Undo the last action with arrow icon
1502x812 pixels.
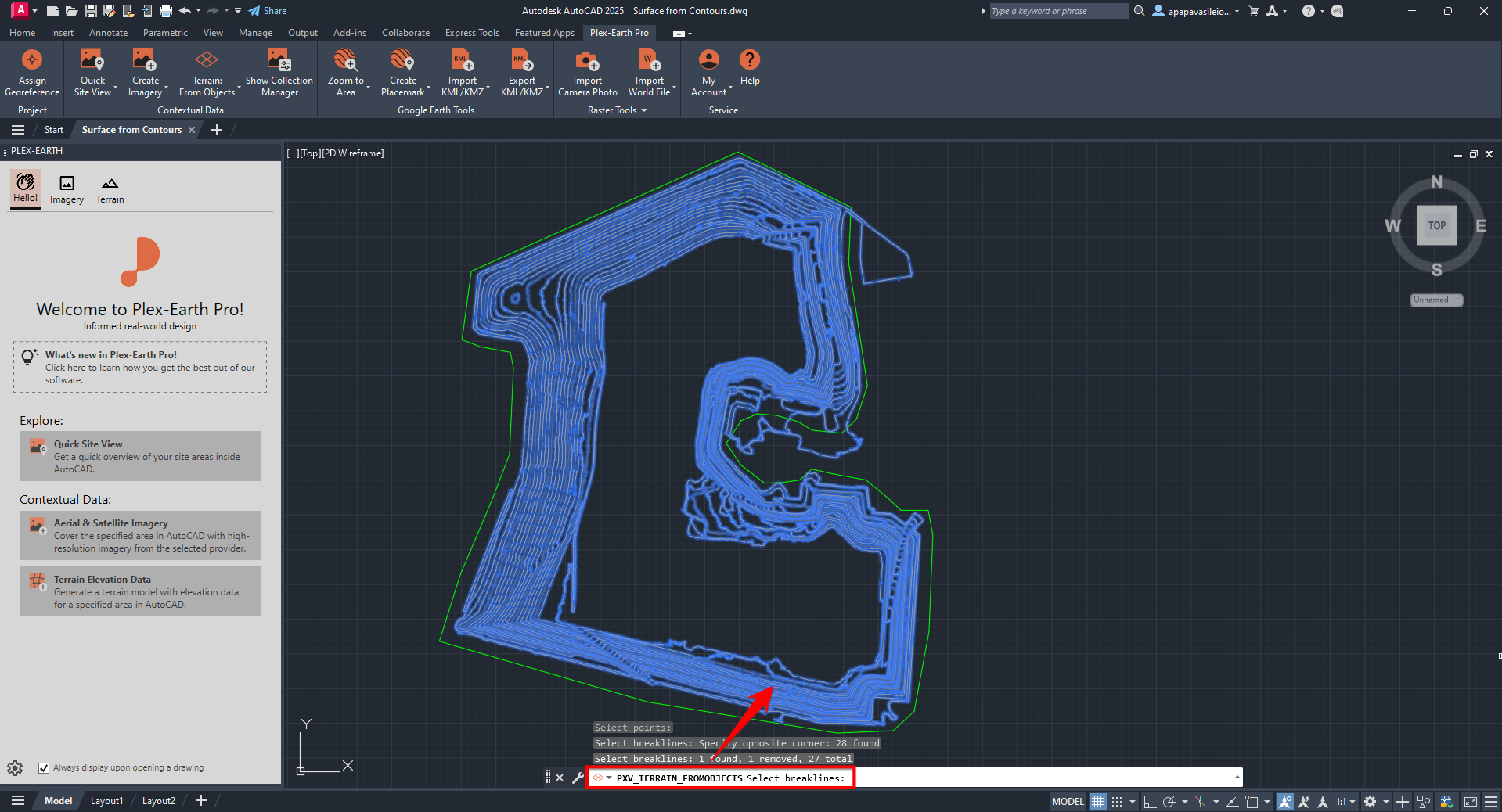(x=185, y=11)
